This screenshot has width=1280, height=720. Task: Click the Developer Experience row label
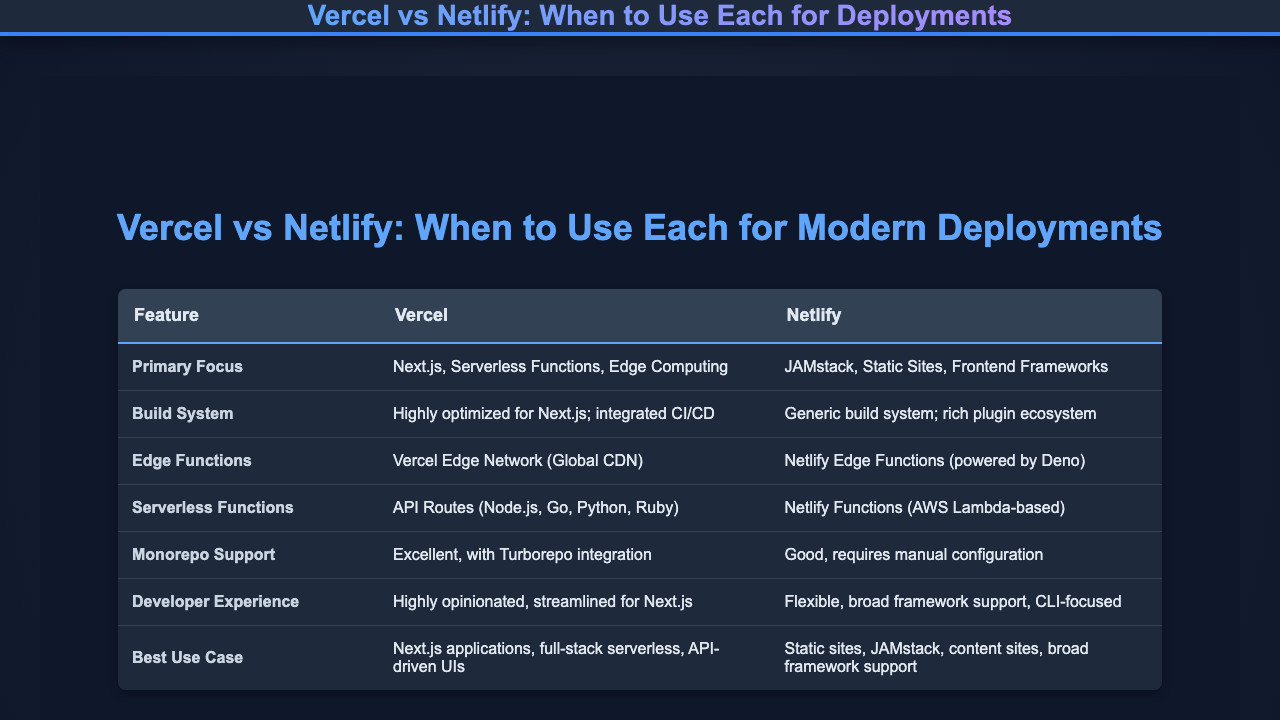pyautogui.click(x=215, y=601)
